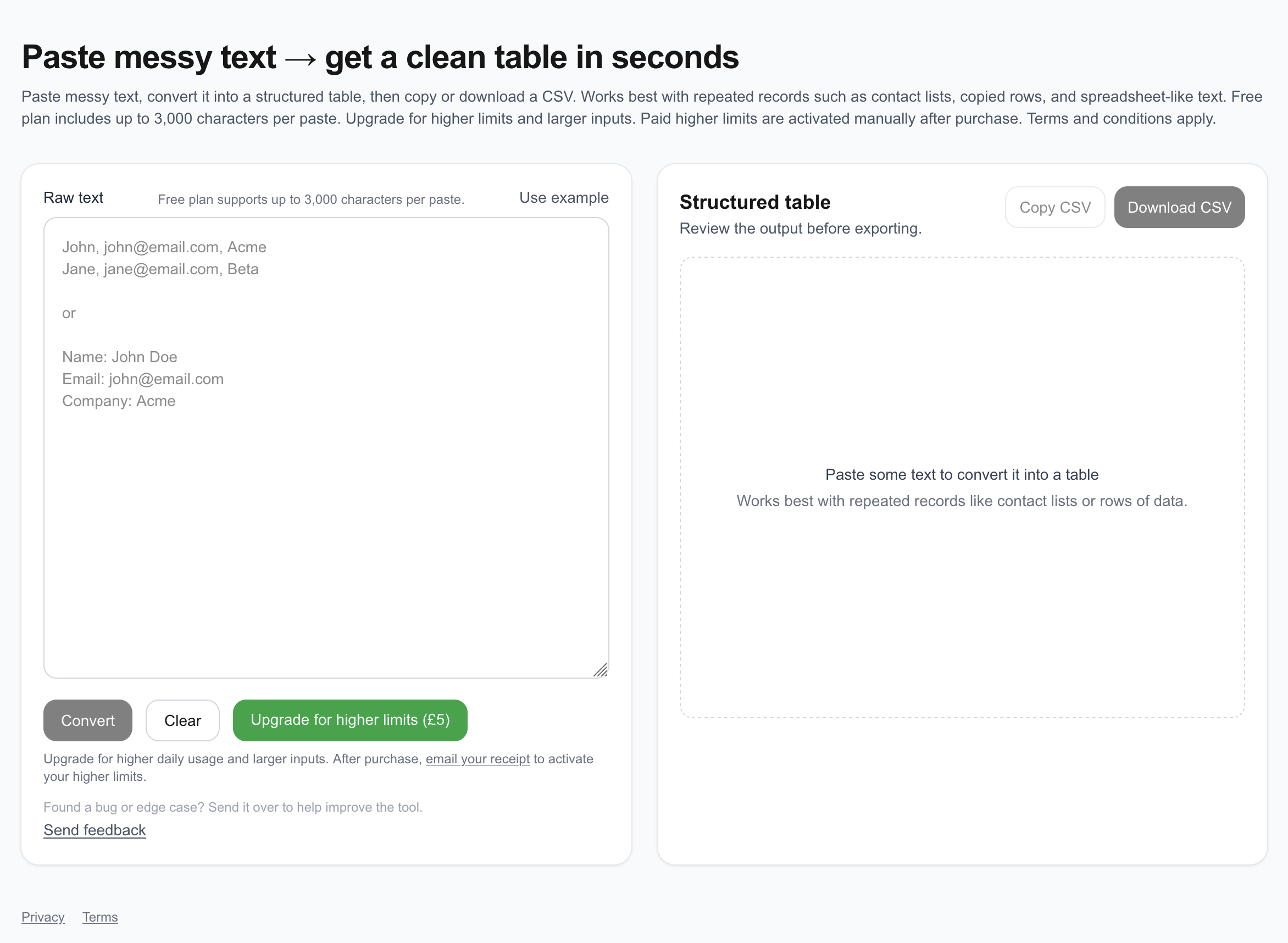Click the Convert button

[x=87, y=720]
